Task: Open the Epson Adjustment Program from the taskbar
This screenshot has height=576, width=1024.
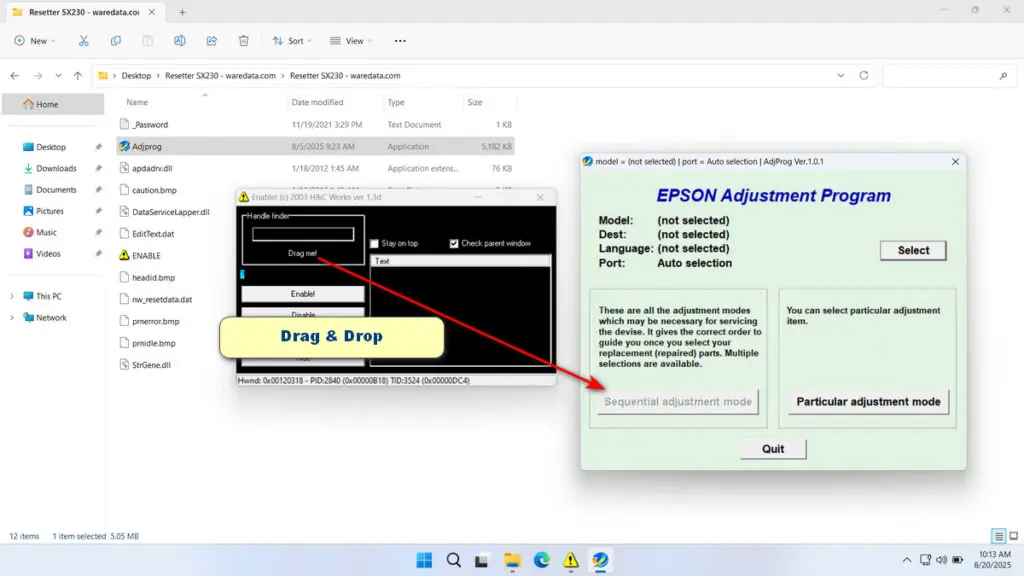Action: click(599, 560)
